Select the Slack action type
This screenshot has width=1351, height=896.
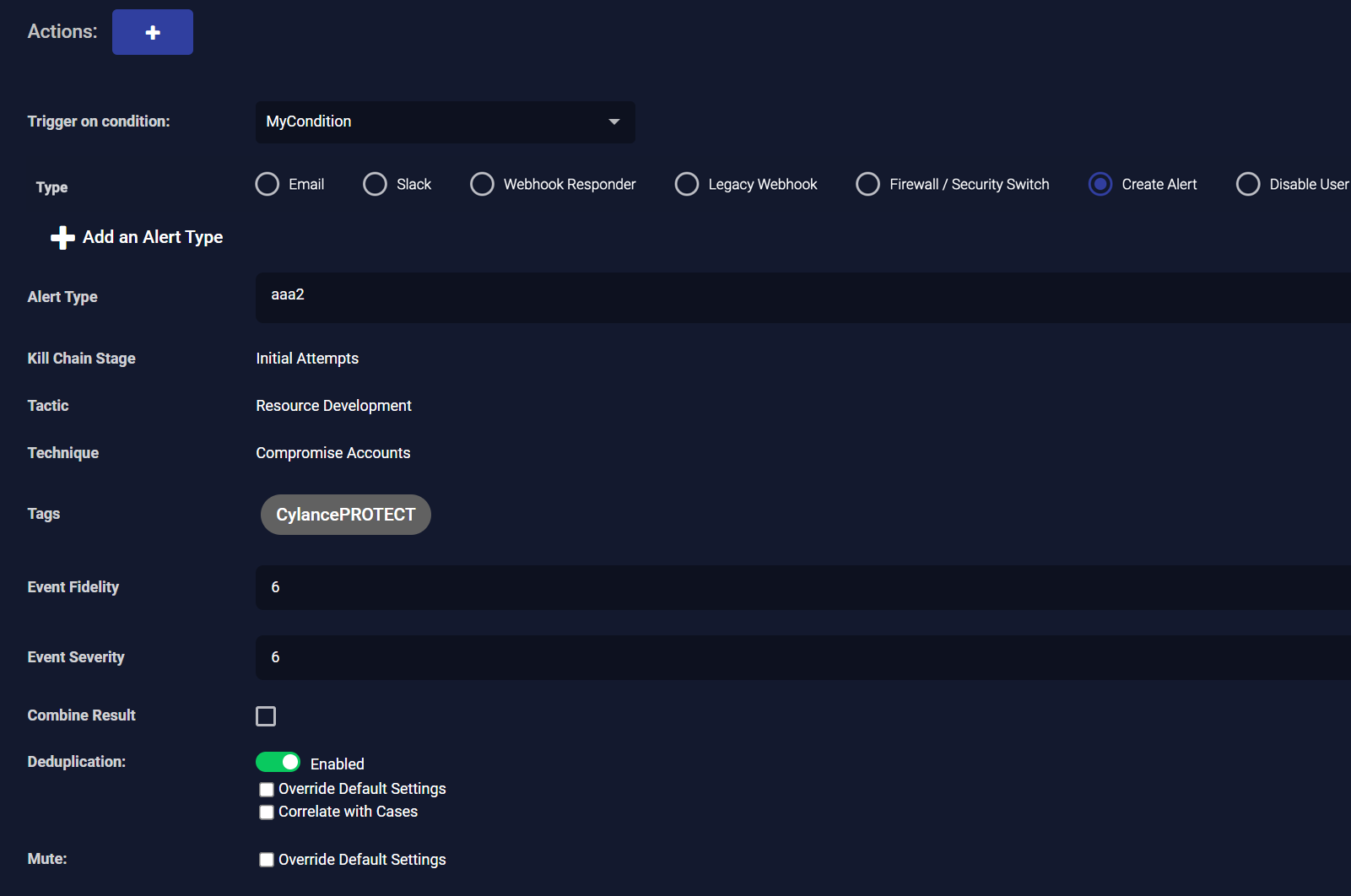(375, 184)
